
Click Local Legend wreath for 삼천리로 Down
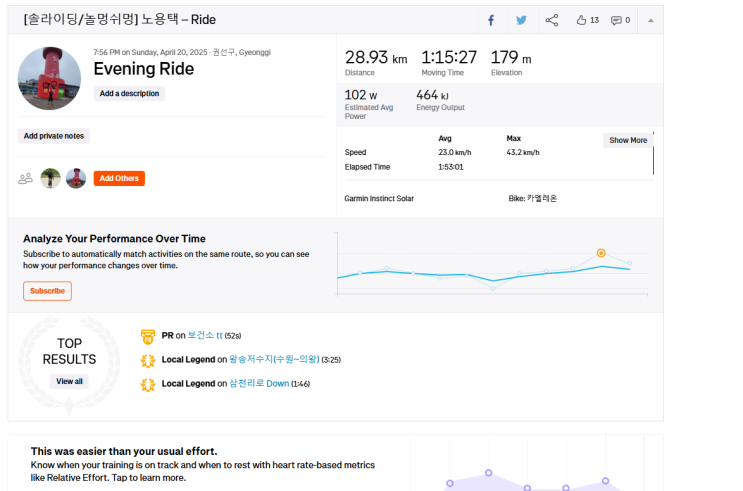[x=148, y=385]
